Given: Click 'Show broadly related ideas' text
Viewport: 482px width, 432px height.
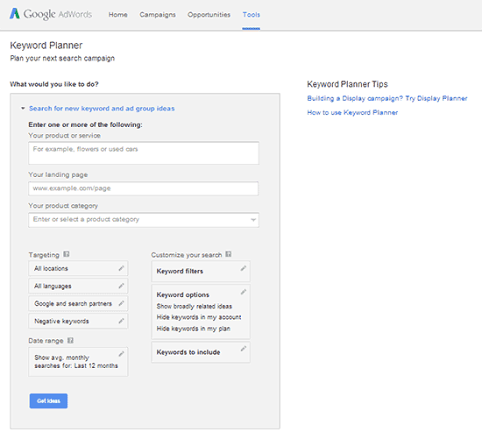Looking at the screenshot, I should 194,306.
